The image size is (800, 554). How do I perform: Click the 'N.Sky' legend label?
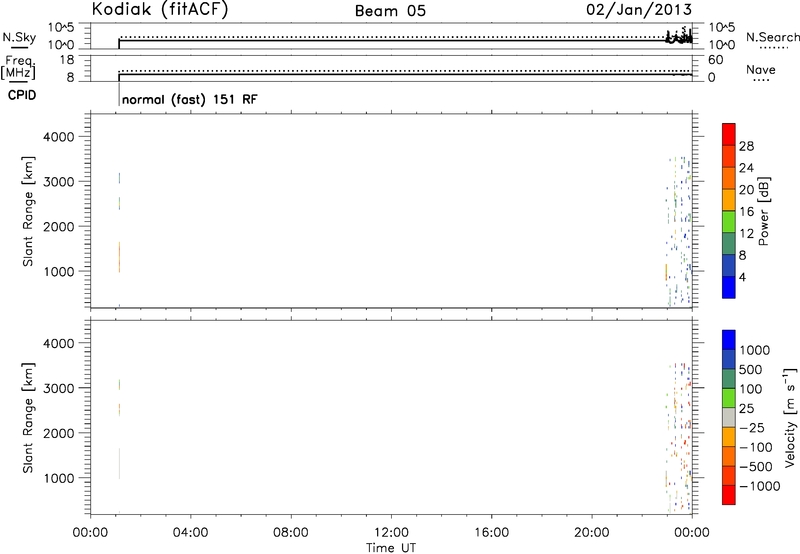tap(19, 37)
